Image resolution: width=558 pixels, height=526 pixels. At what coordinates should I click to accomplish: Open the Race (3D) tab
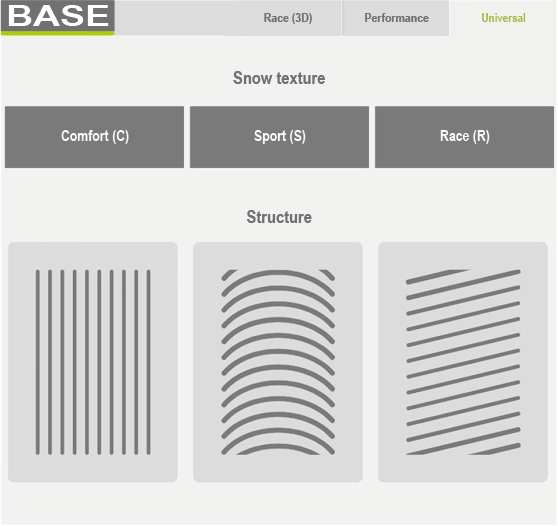(x=288, y=18)
